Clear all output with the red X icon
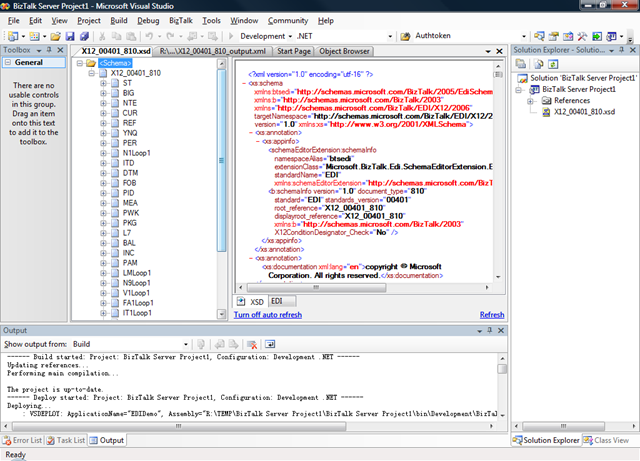The height and width of the screenshot is (461, 640). (x=252, y=344)
